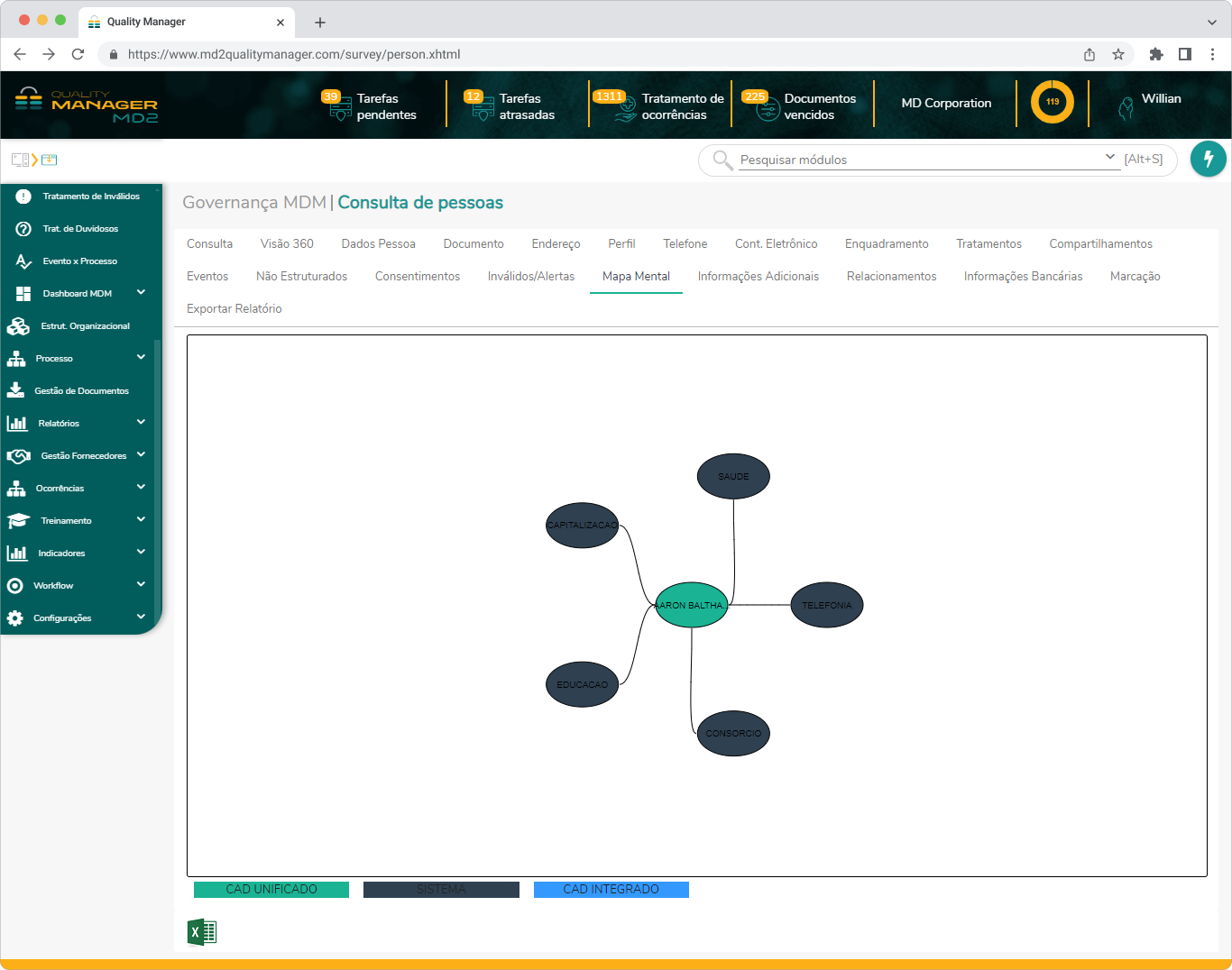The height and width of the screenshot is (970, 1232).
Task: Switch to the Visão 360 tab
Action: pos(287,243)
